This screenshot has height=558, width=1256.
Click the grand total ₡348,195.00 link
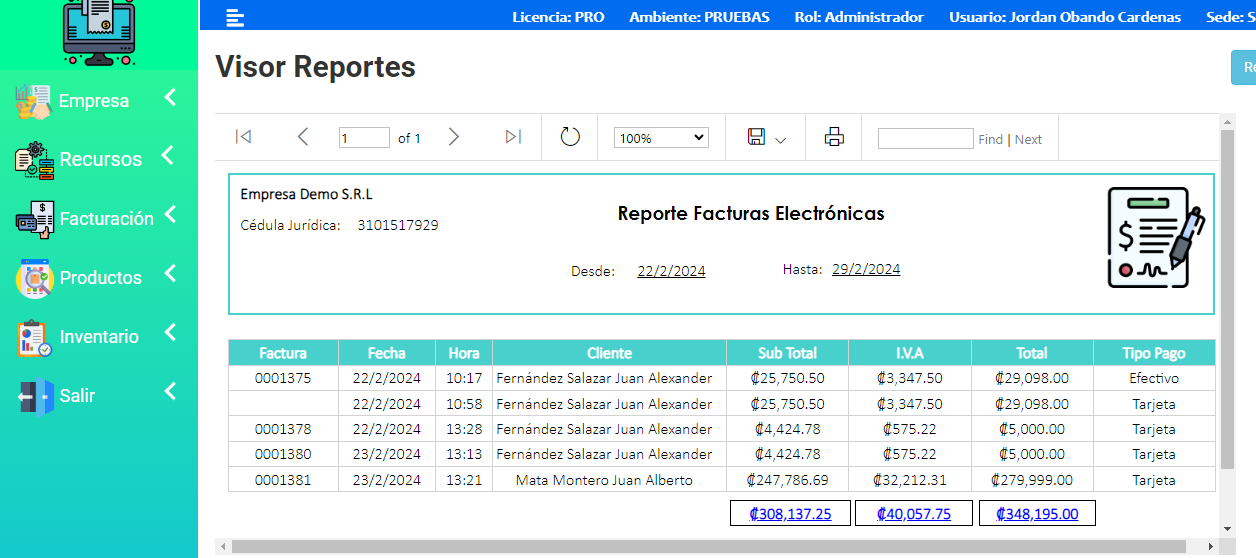point(1035,514)
